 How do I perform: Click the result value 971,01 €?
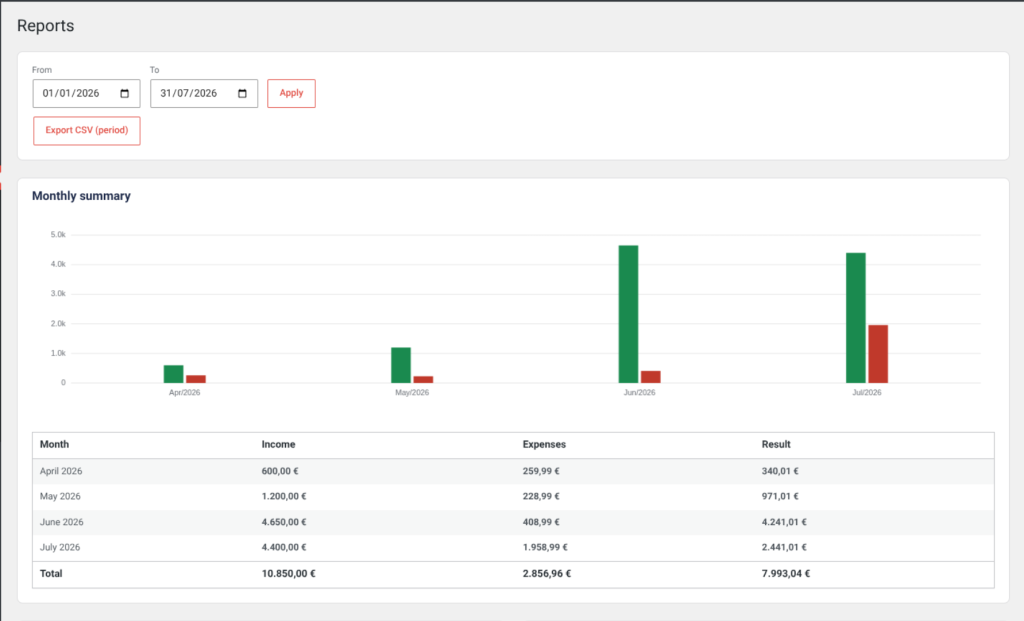click(x=780, y=496)
